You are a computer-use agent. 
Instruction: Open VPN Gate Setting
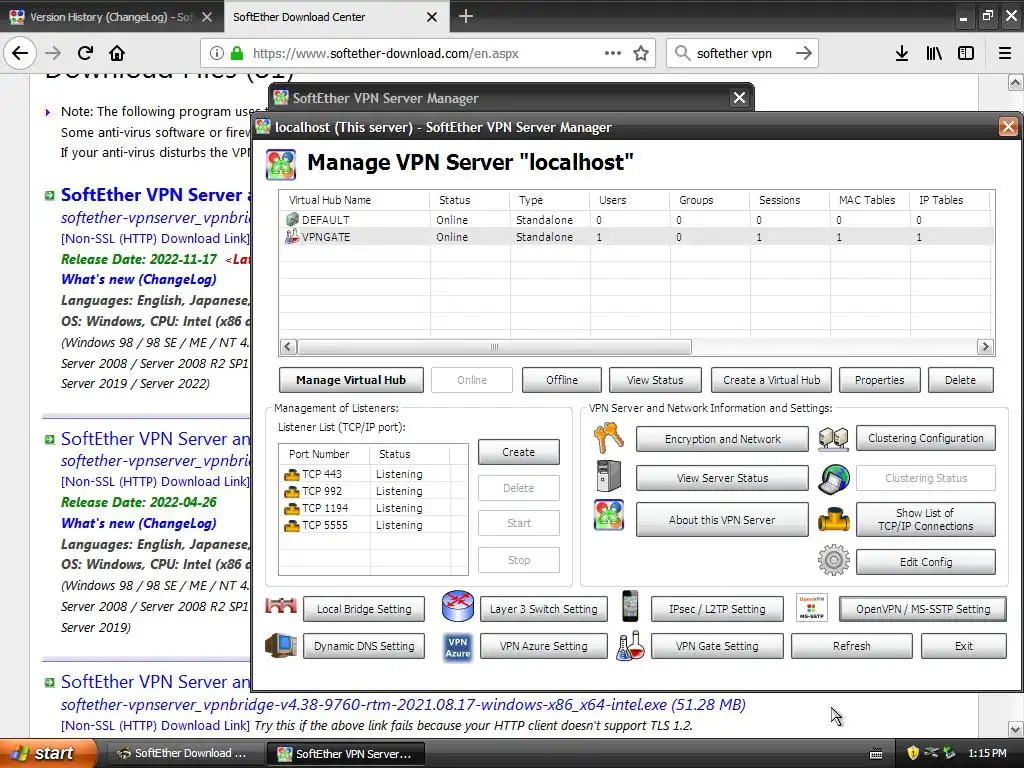tap(717, 646)
